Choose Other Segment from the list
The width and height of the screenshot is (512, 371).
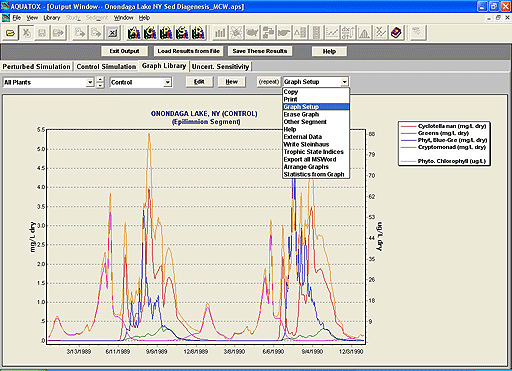click(316, 122)
